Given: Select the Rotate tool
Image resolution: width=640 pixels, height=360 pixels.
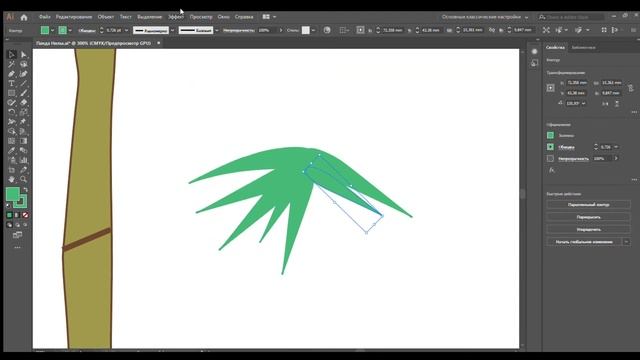Looking at the screenshot, I should [11, 112].
